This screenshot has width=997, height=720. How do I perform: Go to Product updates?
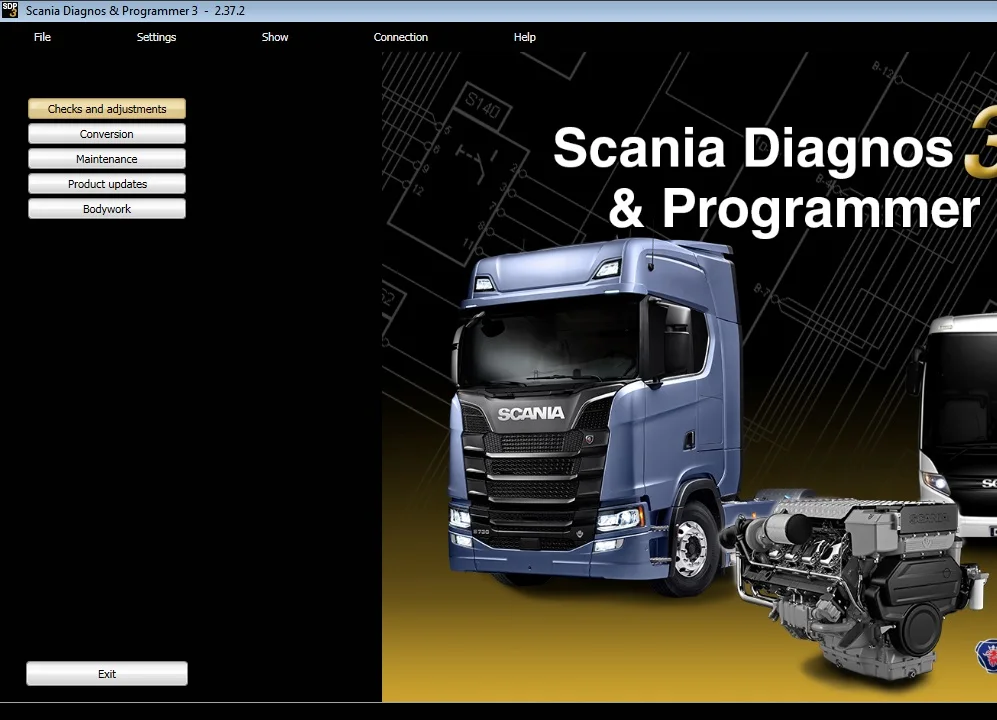[107, 184]
